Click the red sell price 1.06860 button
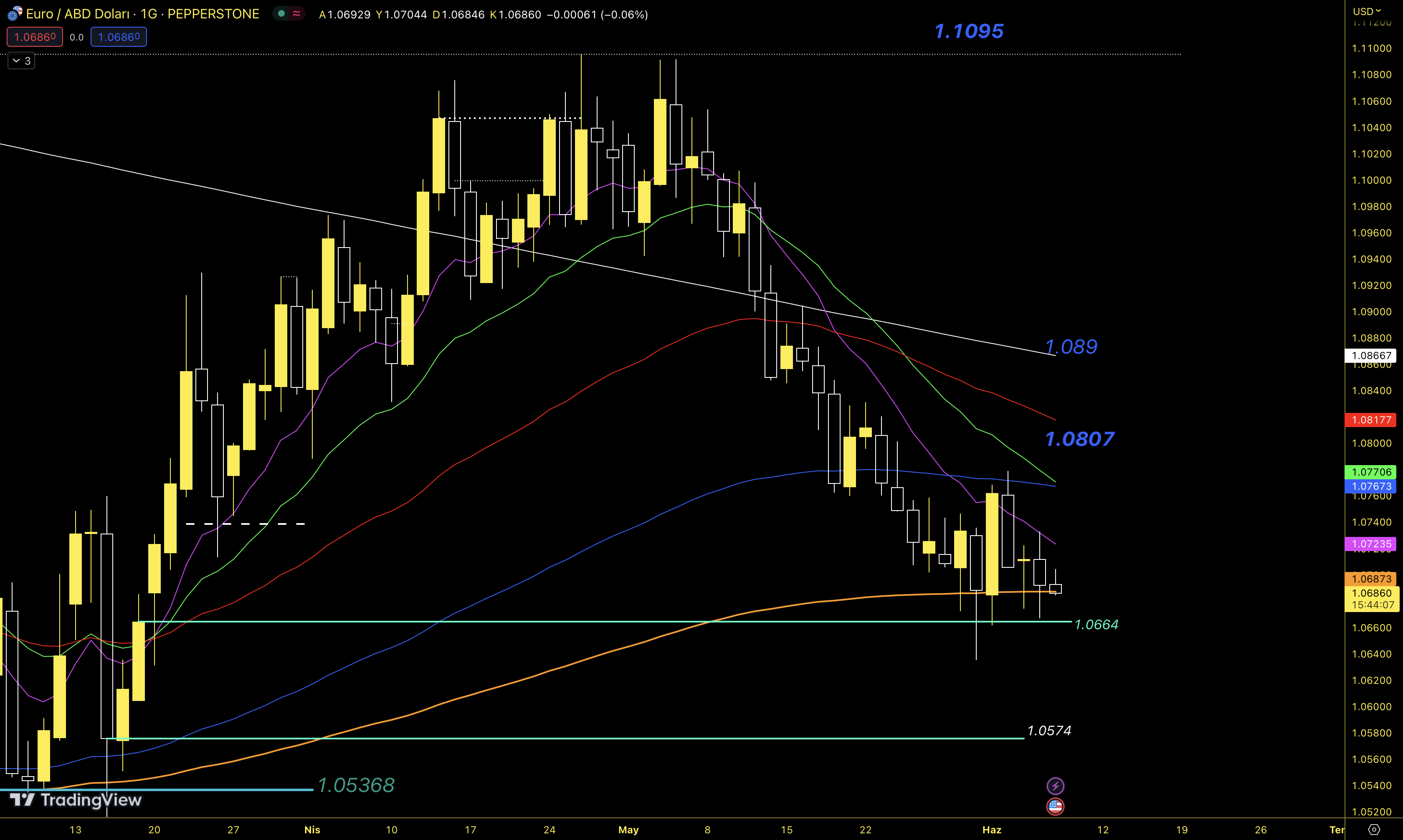 point(35,37)
